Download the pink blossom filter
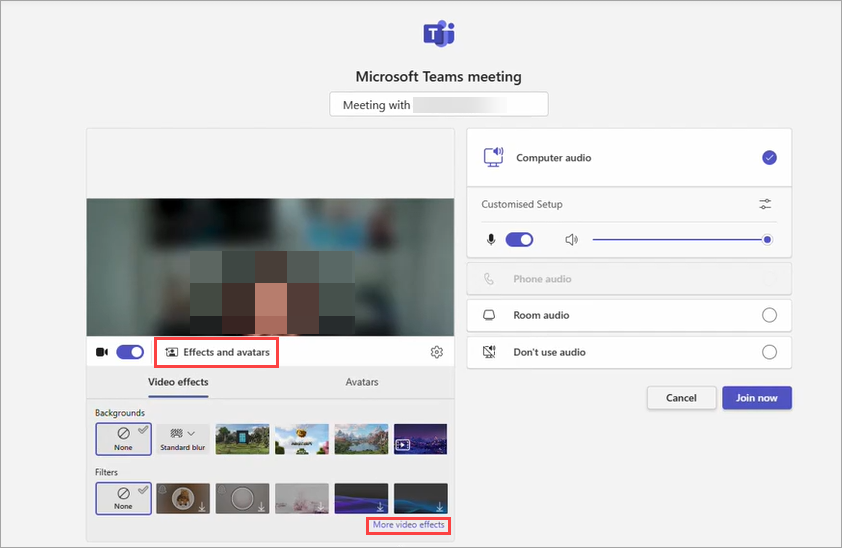The image size is (842, 548). 302,499
